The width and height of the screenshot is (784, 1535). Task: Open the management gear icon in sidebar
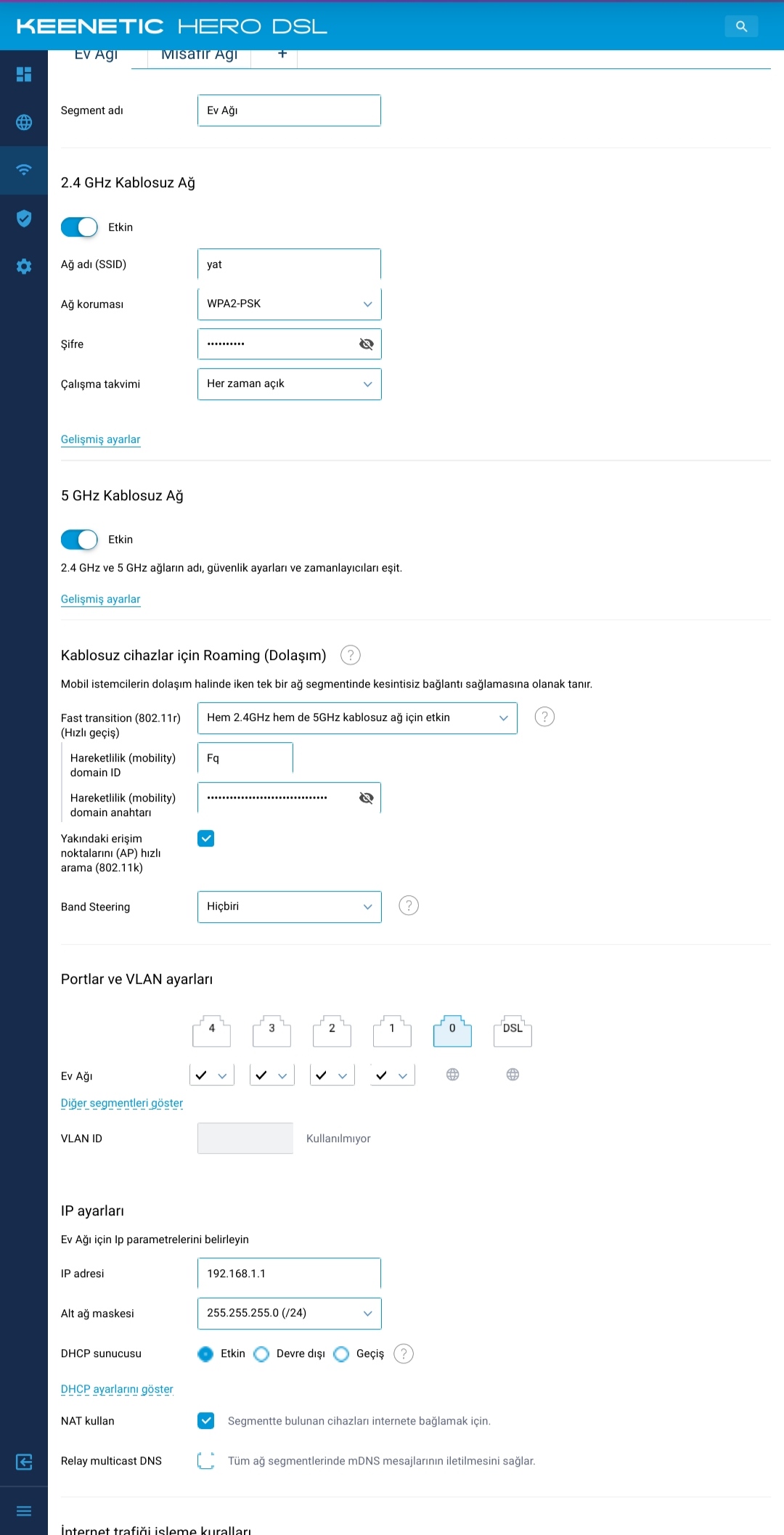click(x=24, y=266)
